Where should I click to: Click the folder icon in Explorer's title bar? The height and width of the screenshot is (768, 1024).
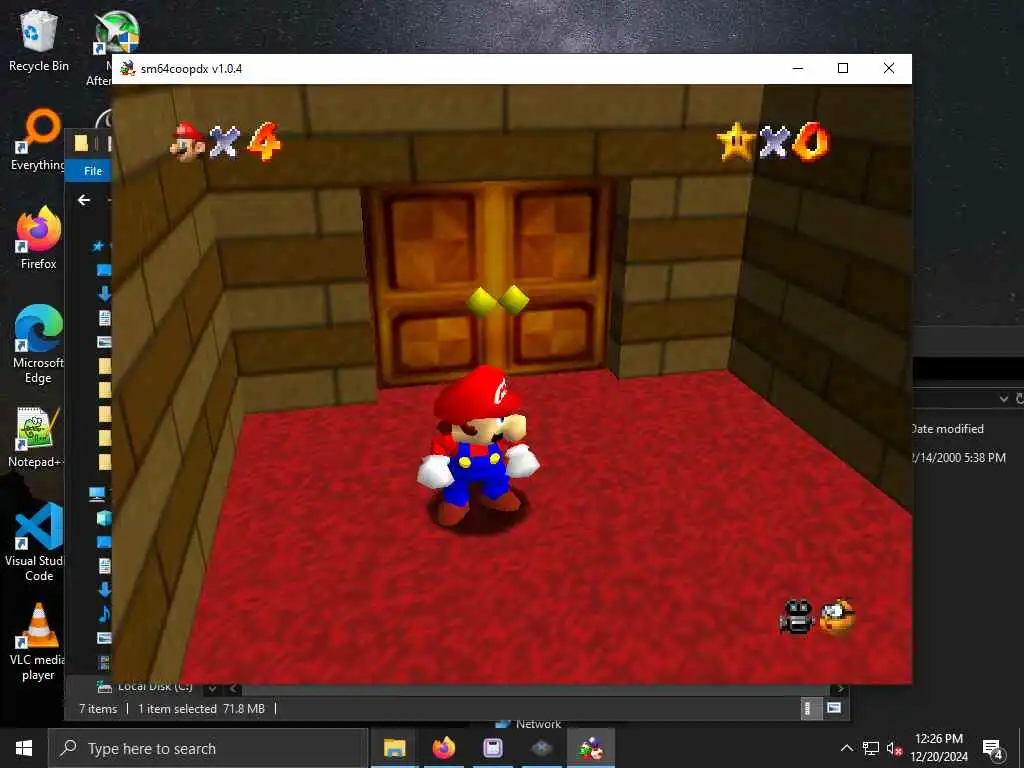pyautogui.click(x=81, y=143)
